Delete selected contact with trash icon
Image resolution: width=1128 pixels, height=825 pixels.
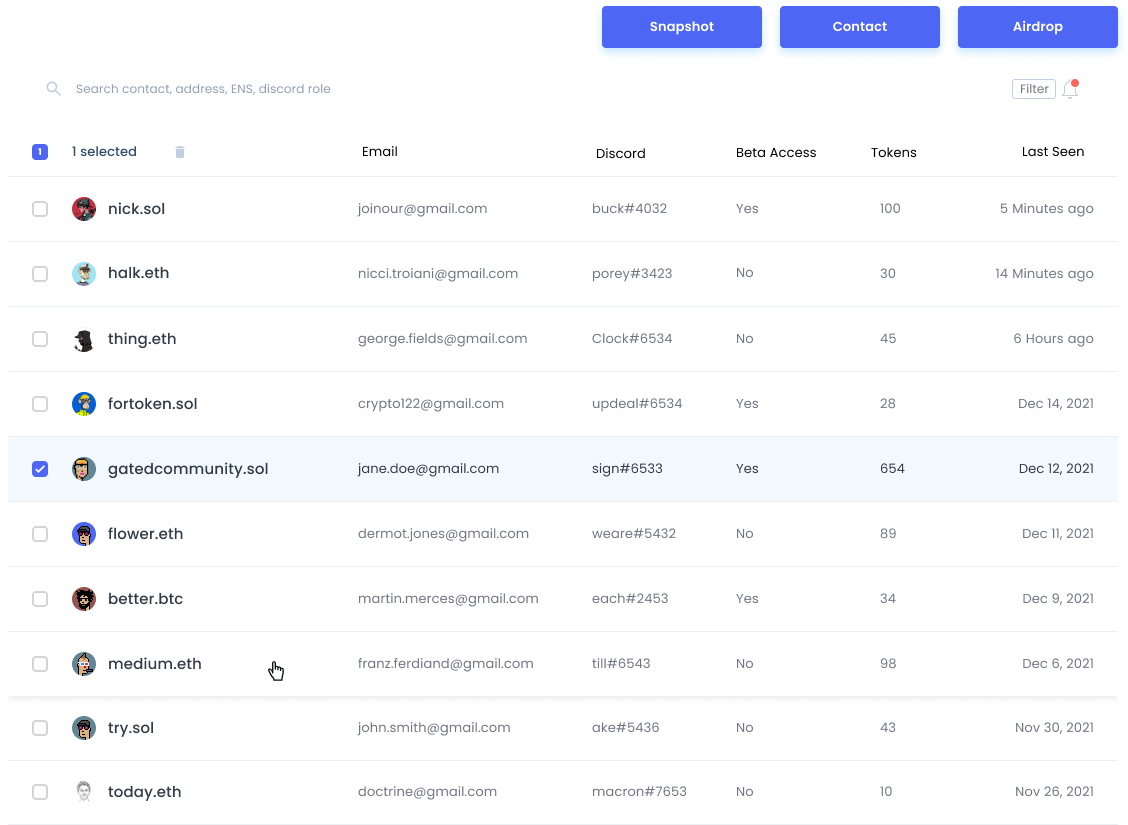click(x=180, y=152)
